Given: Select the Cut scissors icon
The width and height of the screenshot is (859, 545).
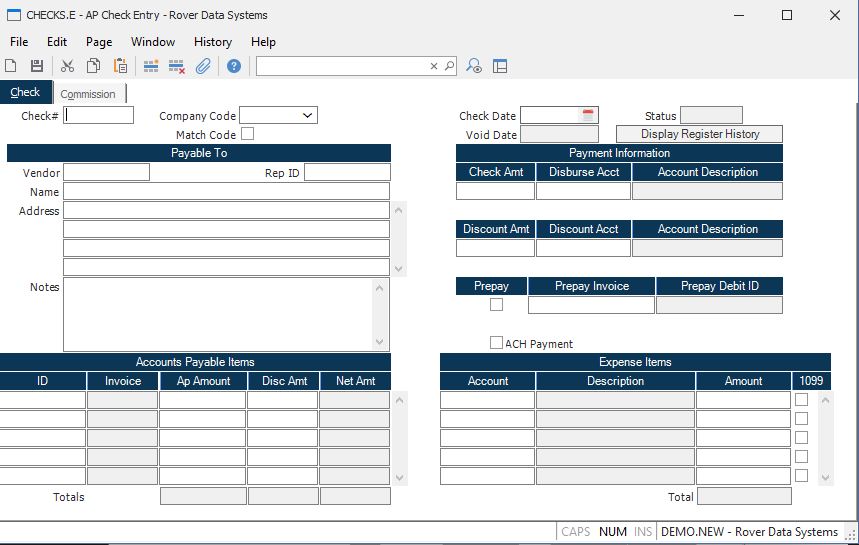Looking at the screenshot, I should click(x=68, y=66).
